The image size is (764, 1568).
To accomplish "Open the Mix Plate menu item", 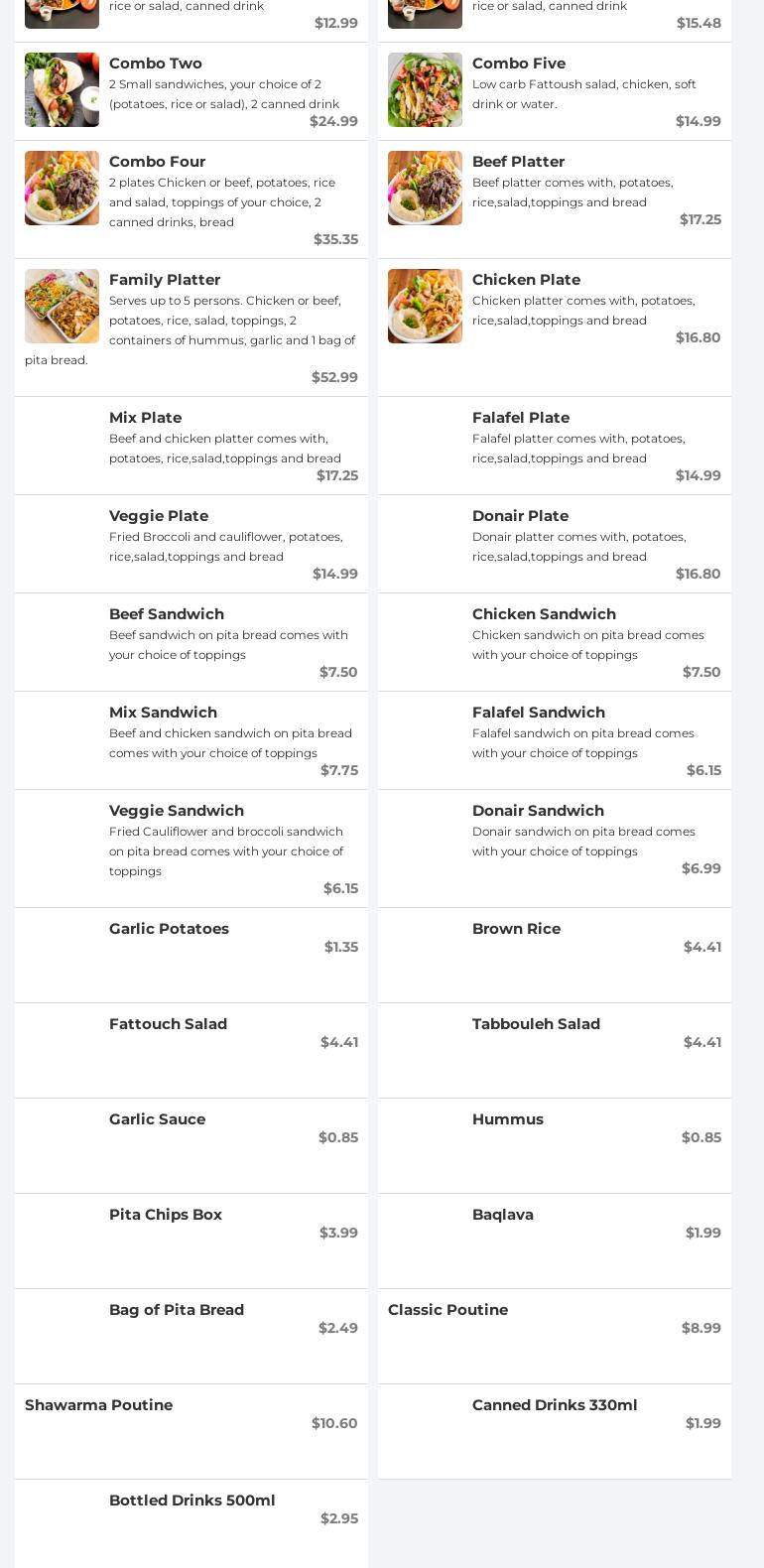I will click(145, 418).
